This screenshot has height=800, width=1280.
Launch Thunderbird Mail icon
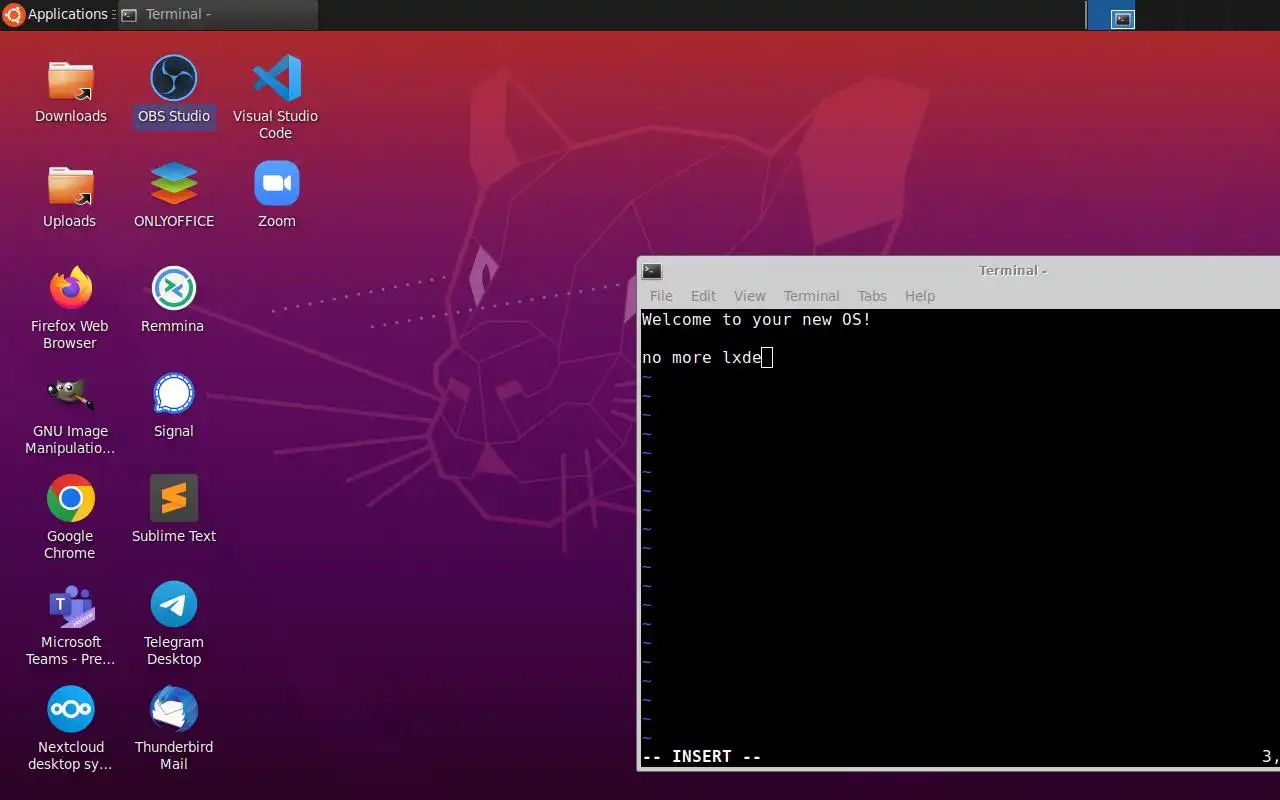tap(174, 710)
